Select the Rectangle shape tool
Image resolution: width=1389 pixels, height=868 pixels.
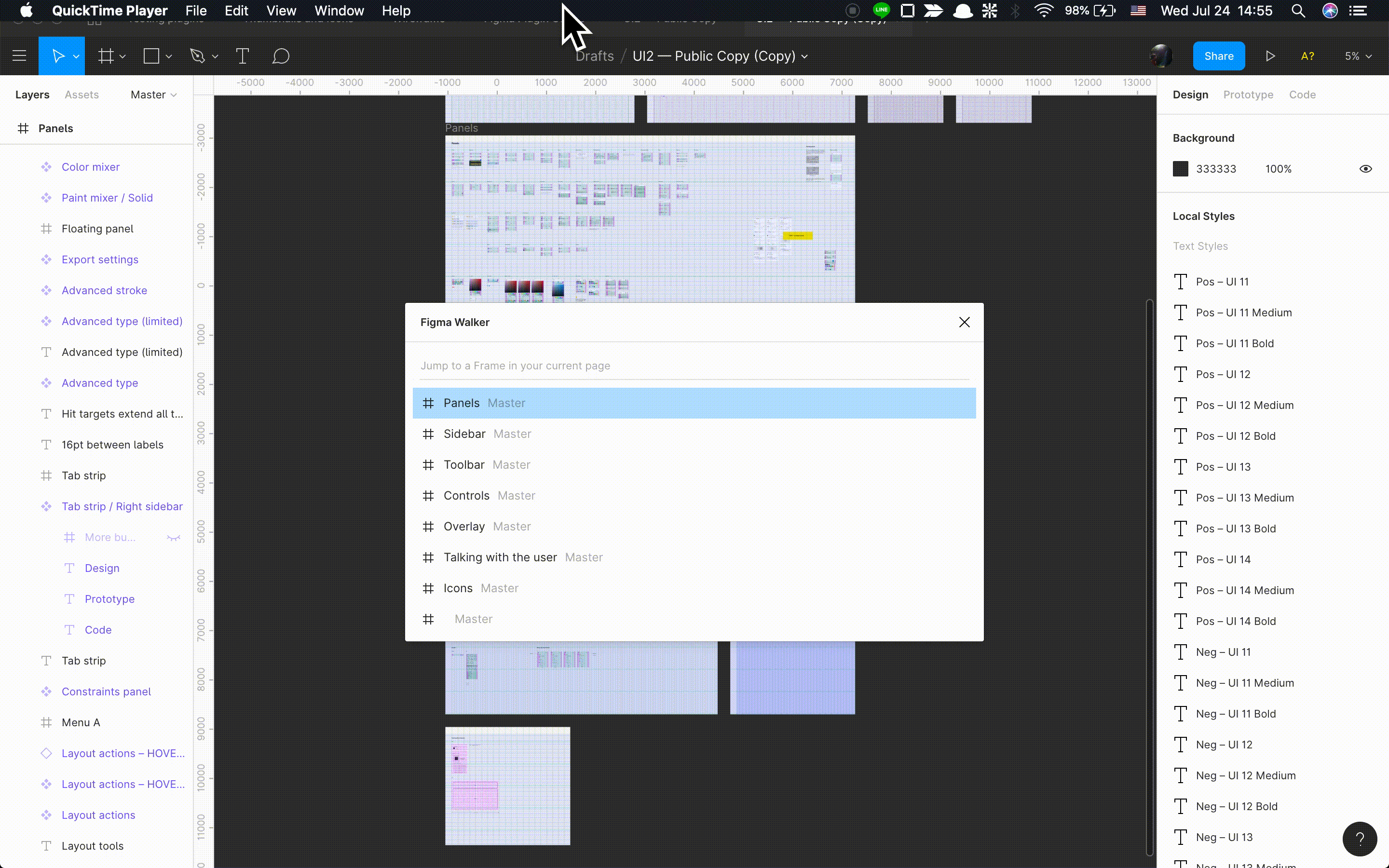(151, 56)
